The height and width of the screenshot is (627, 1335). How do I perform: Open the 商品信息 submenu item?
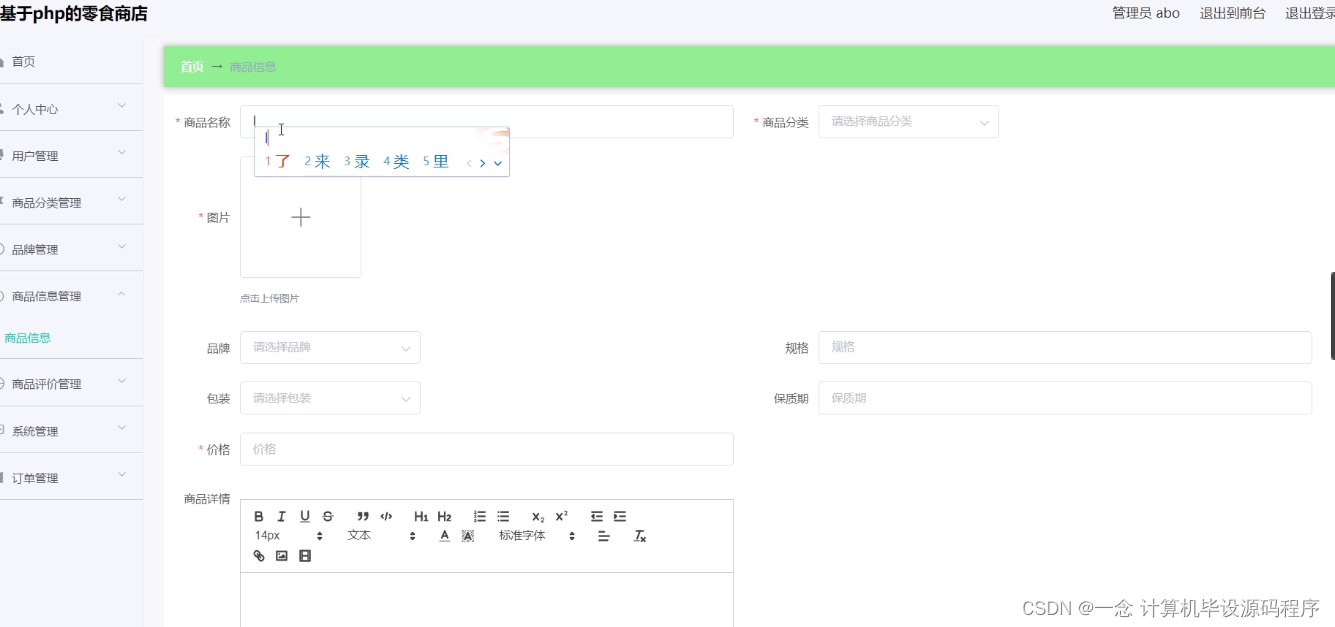pyautogui.click(x=28, y=338)
